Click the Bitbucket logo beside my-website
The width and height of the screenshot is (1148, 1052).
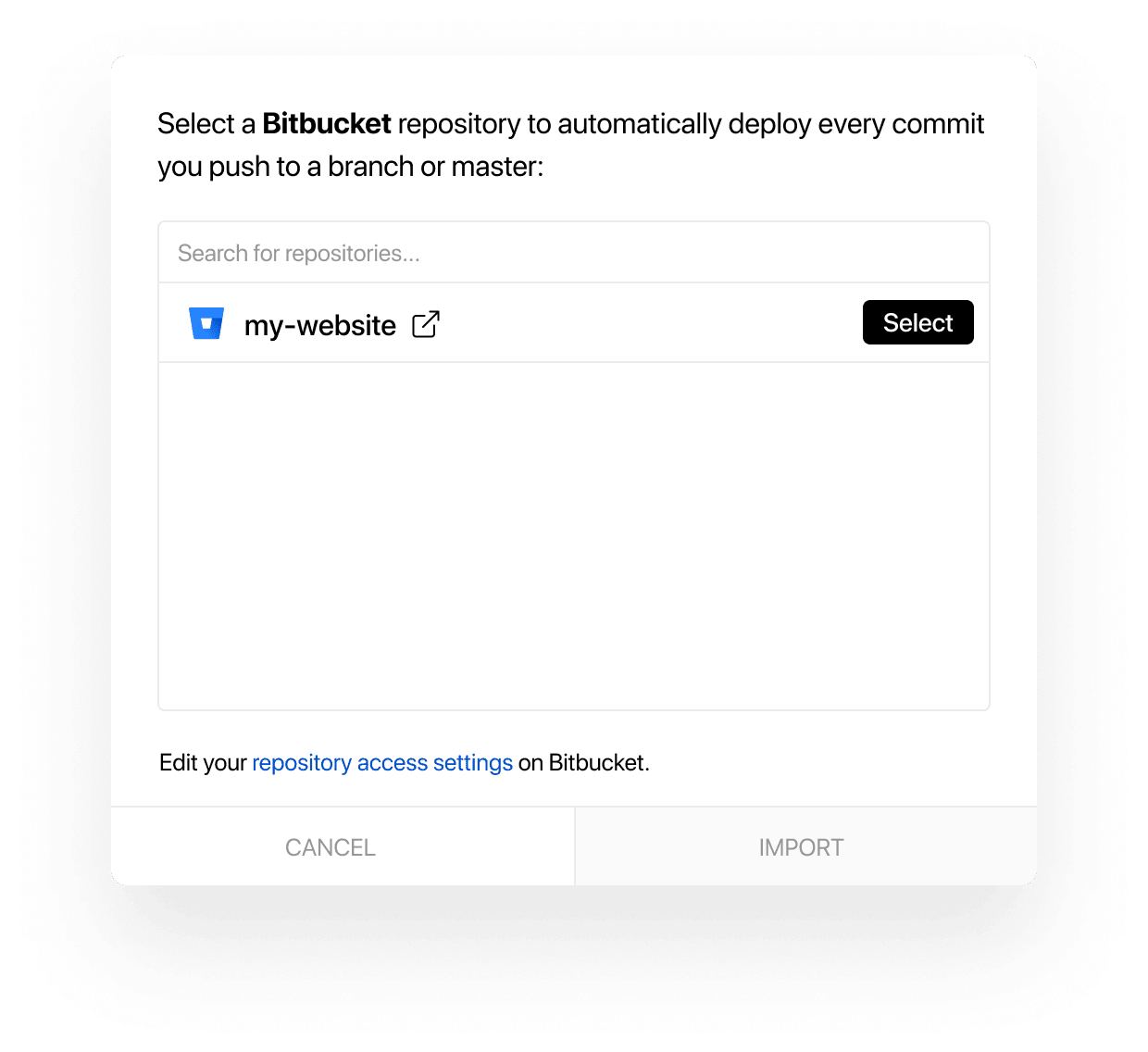pos(206,323)
